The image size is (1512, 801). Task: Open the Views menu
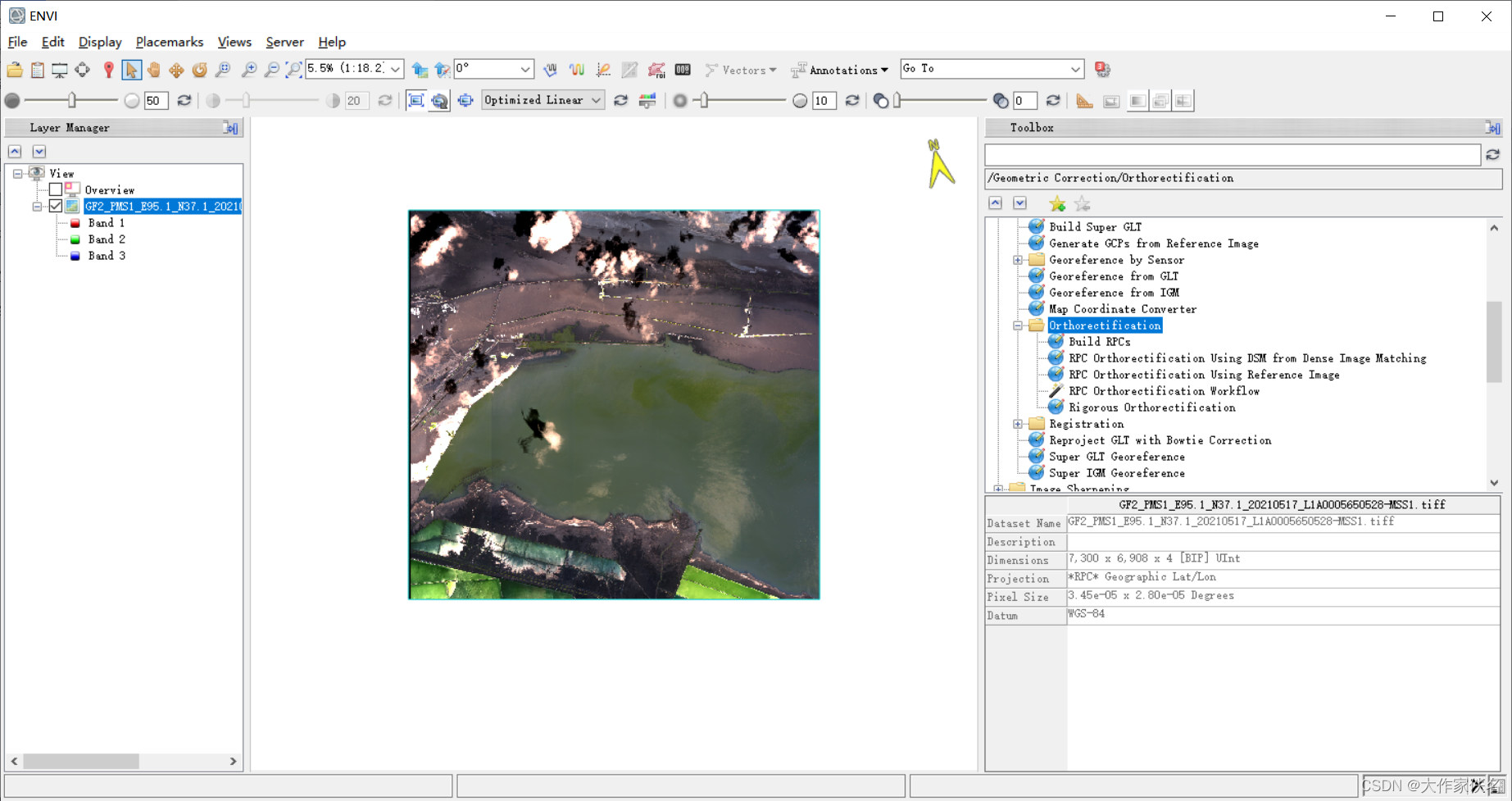coord(234,42)
